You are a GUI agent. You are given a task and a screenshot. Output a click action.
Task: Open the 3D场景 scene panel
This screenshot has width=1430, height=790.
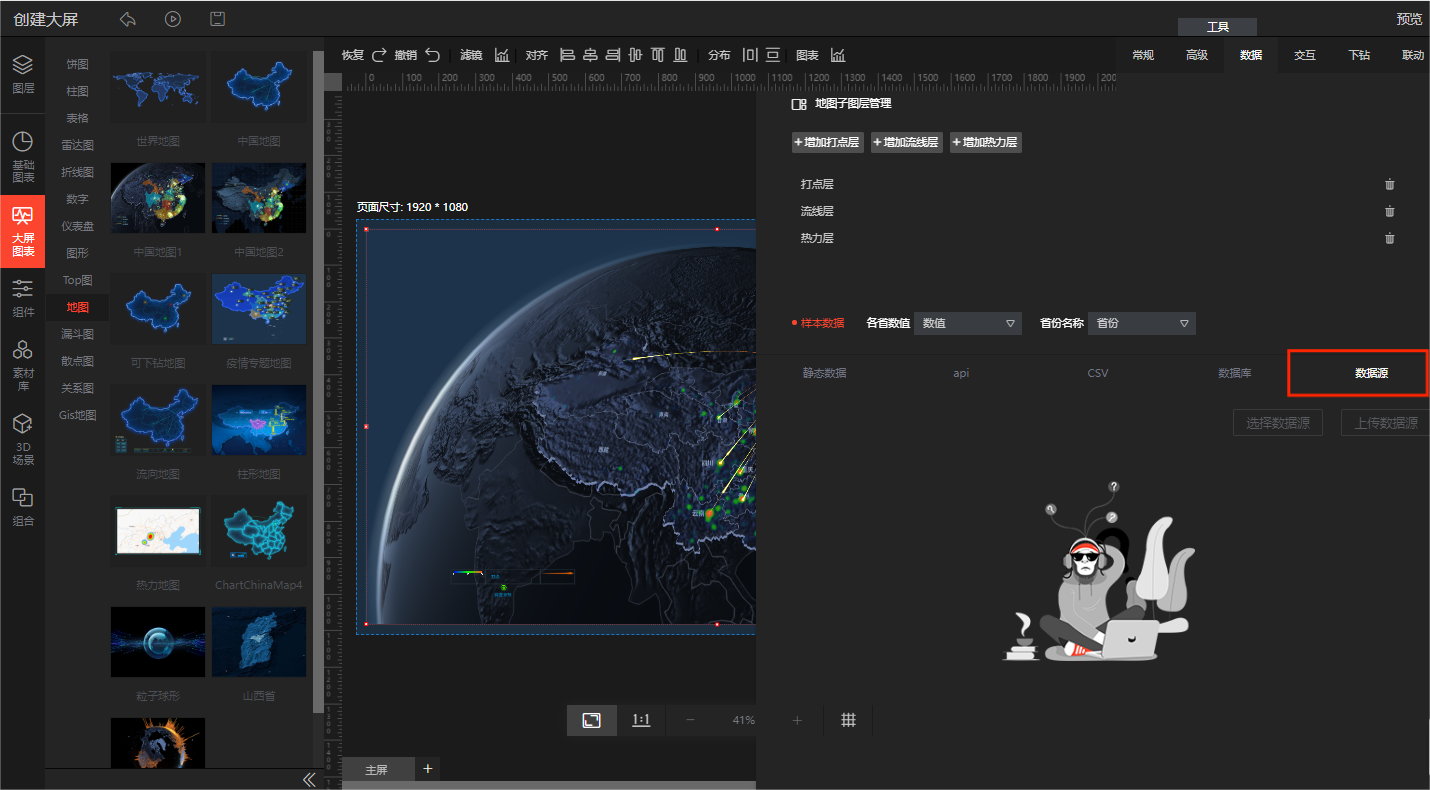pos(23,440)
